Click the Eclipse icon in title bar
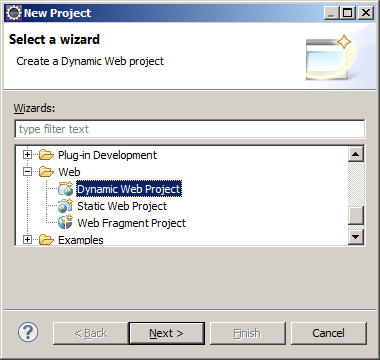The height and width of the screenshot is (360, 380). tap(14, 13)
